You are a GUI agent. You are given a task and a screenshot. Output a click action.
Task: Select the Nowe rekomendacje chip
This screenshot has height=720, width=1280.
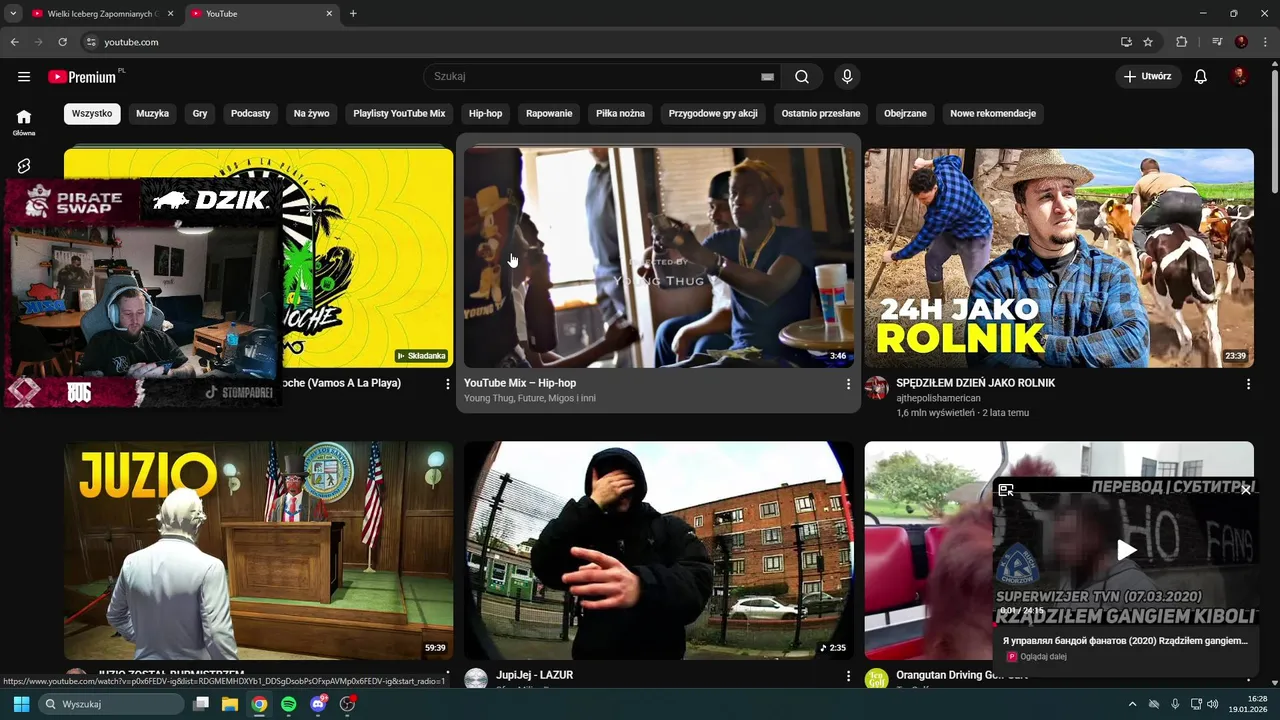[x=993, y=114]
